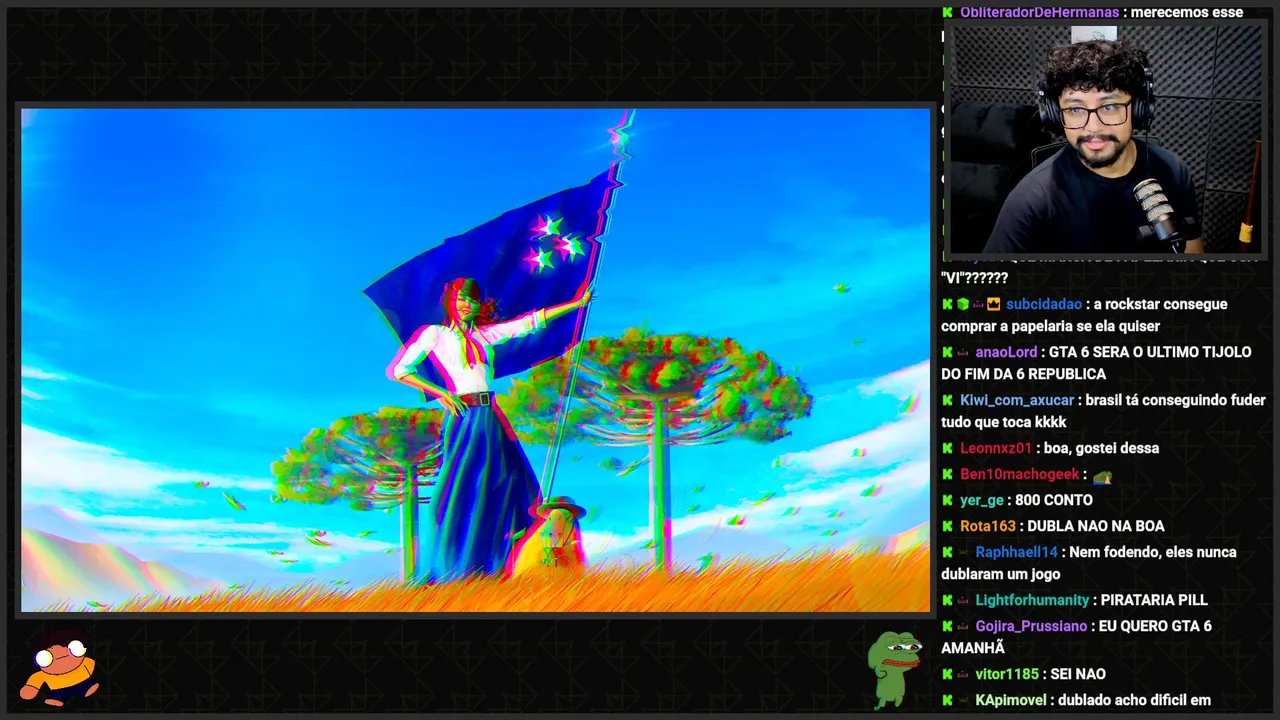Open the anaoLord chat username
The width and height of the screenshot is (1280, 720).
click(x=1006, y=352)
